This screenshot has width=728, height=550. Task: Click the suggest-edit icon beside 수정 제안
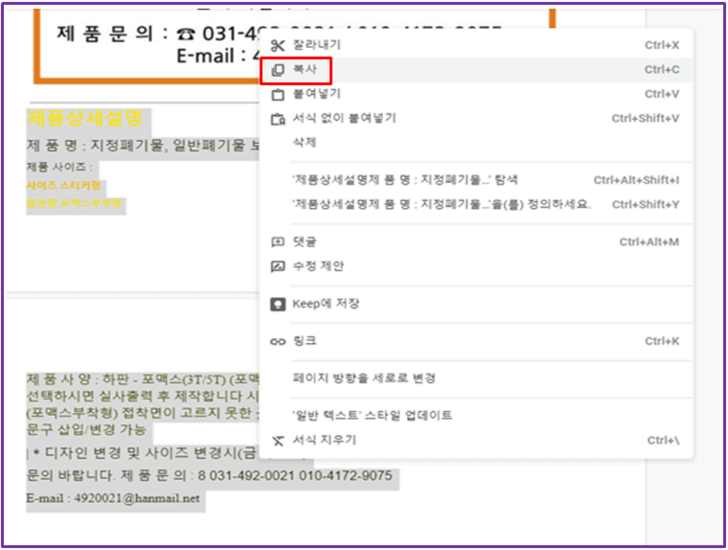pos(278,266)
